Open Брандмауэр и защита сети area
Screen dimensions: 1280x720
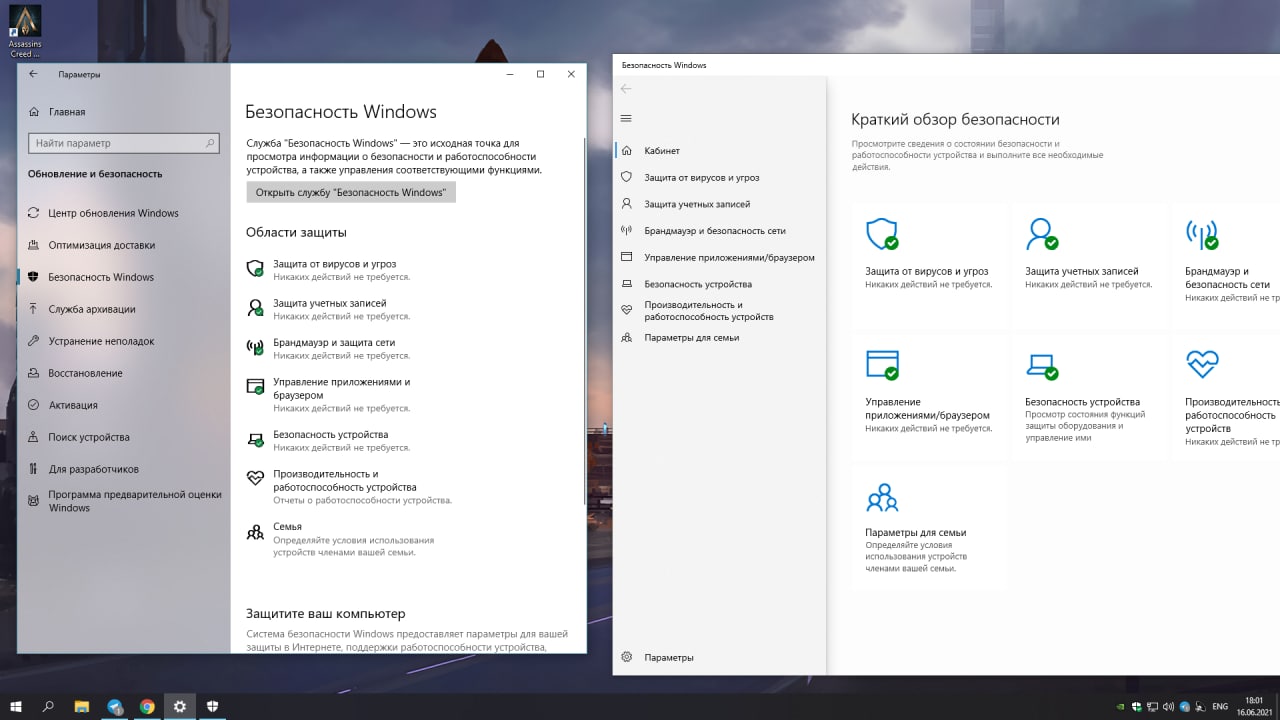point(330,348)
